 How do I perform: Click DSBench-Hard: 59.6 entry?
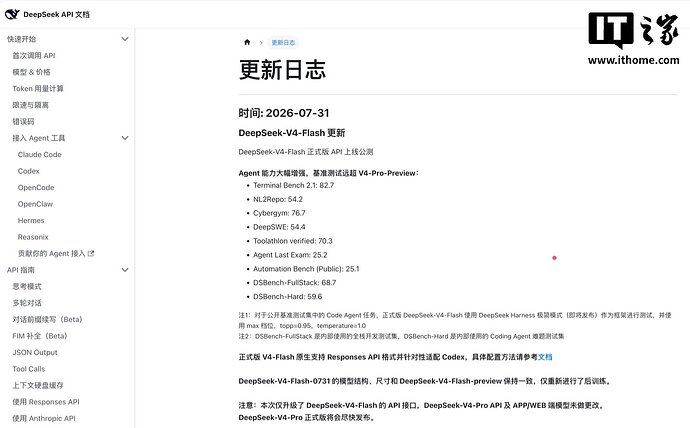coord(287,296)
